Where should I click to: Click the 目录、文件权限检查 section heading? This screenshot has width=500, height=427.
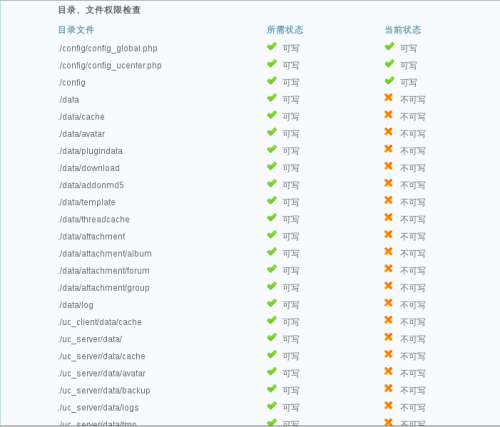tap(99, 10)
